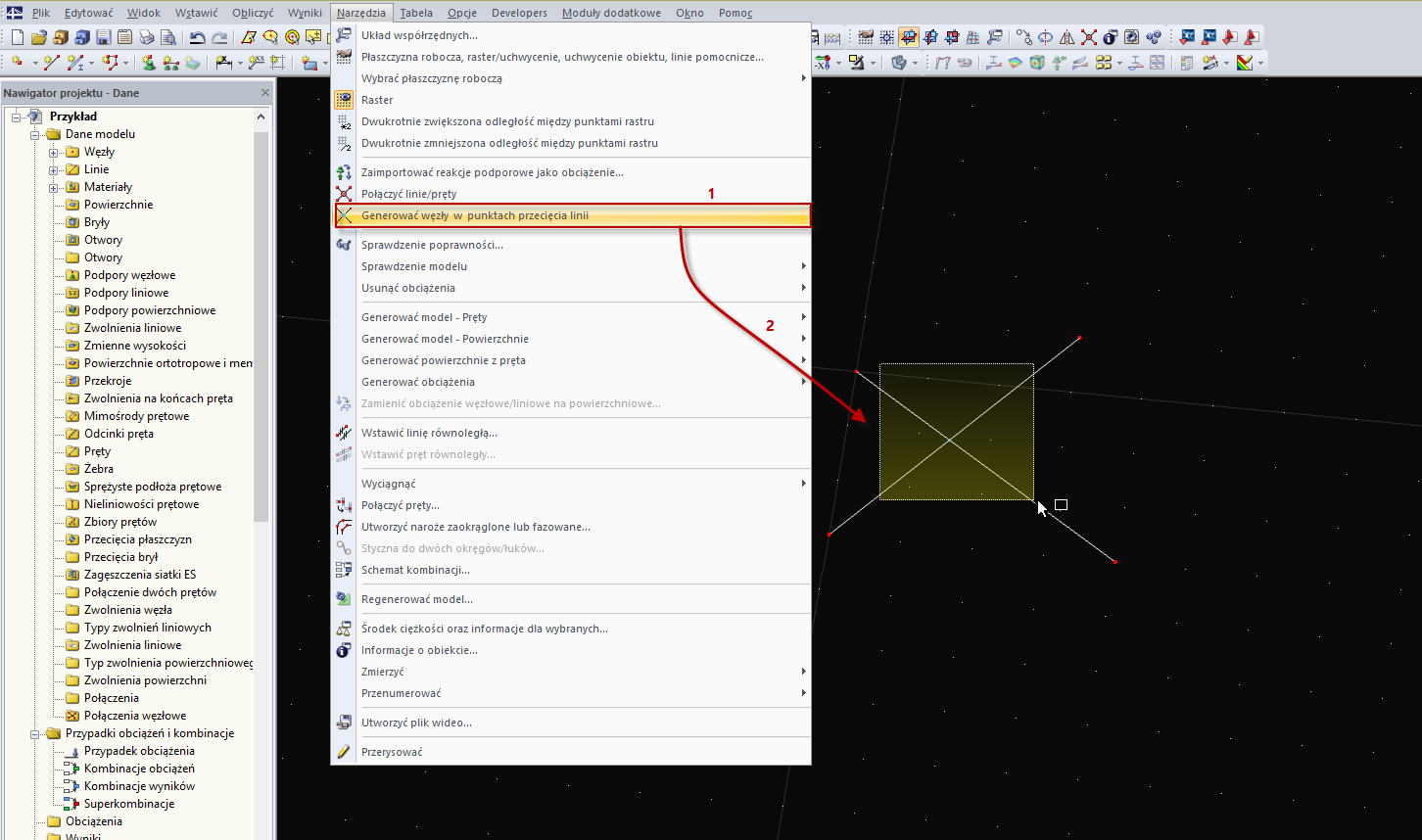Click the results table list icon
This screenshot has width=1422, height=840.
pos(1187,62)
